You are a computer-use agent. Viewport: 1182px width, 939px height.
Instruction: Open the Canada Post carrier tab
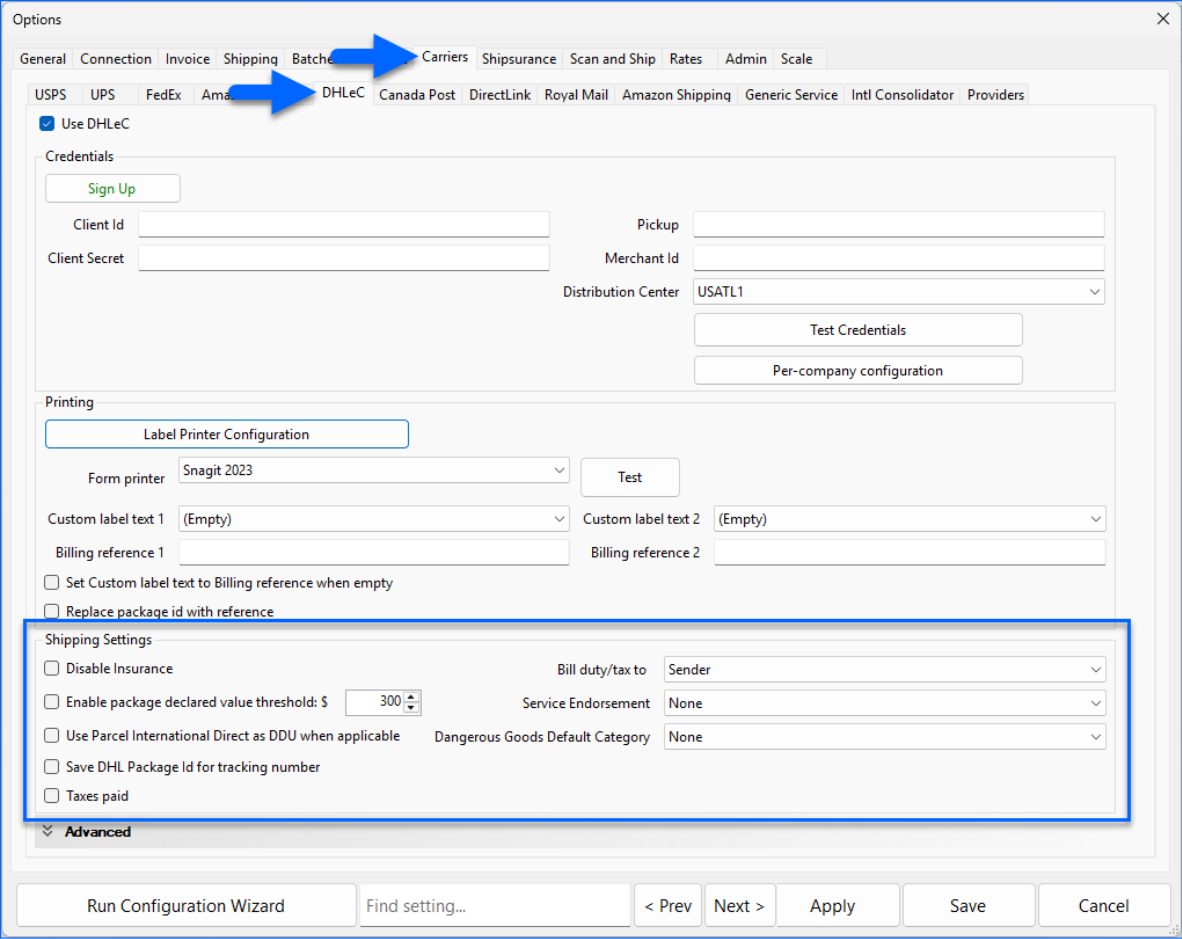417,95
